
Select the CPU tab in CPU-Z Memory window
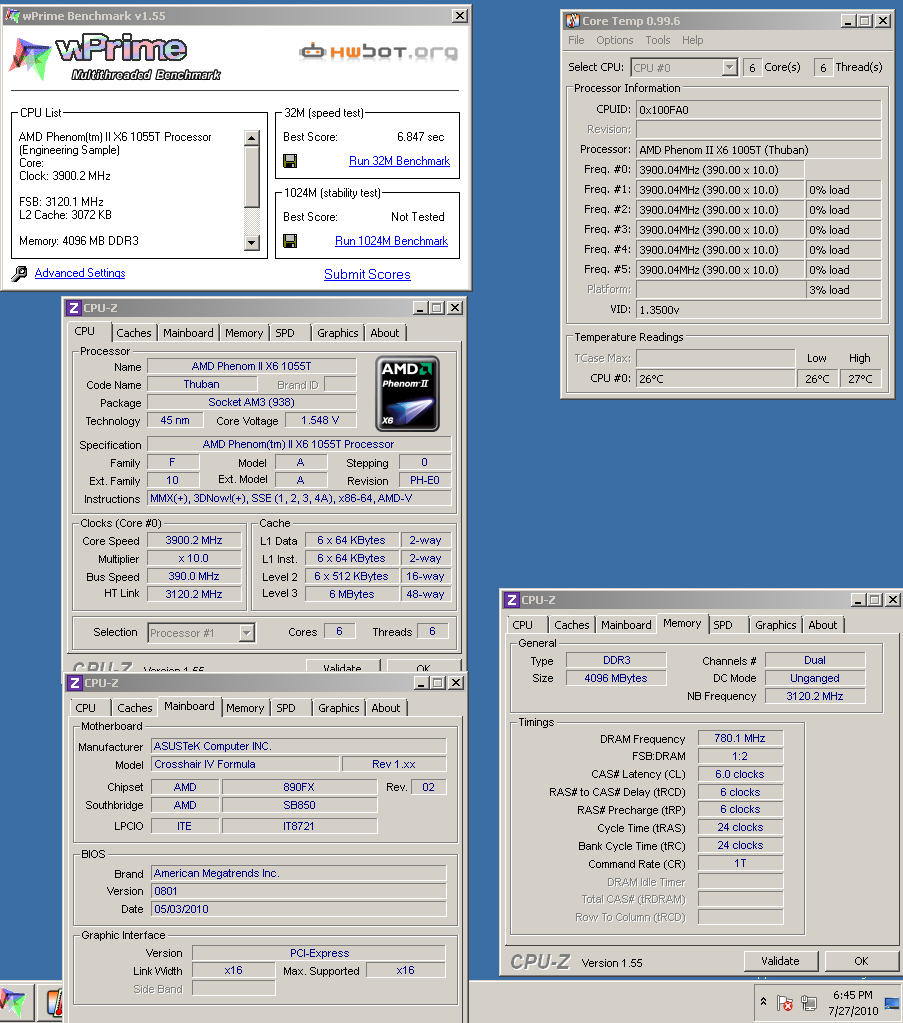click(x=523, y=625)
